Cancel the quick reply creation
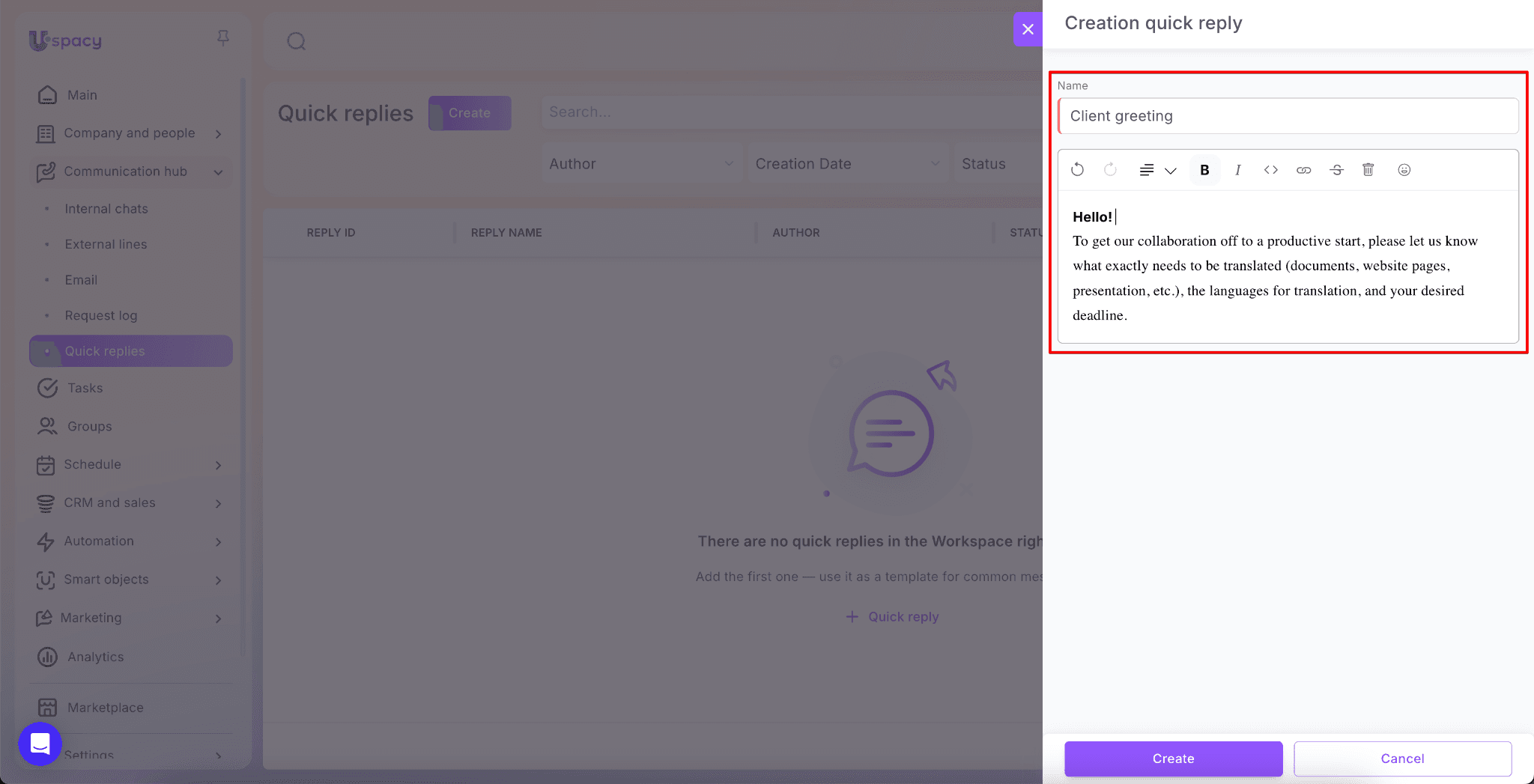 [x=1402, y=759]
